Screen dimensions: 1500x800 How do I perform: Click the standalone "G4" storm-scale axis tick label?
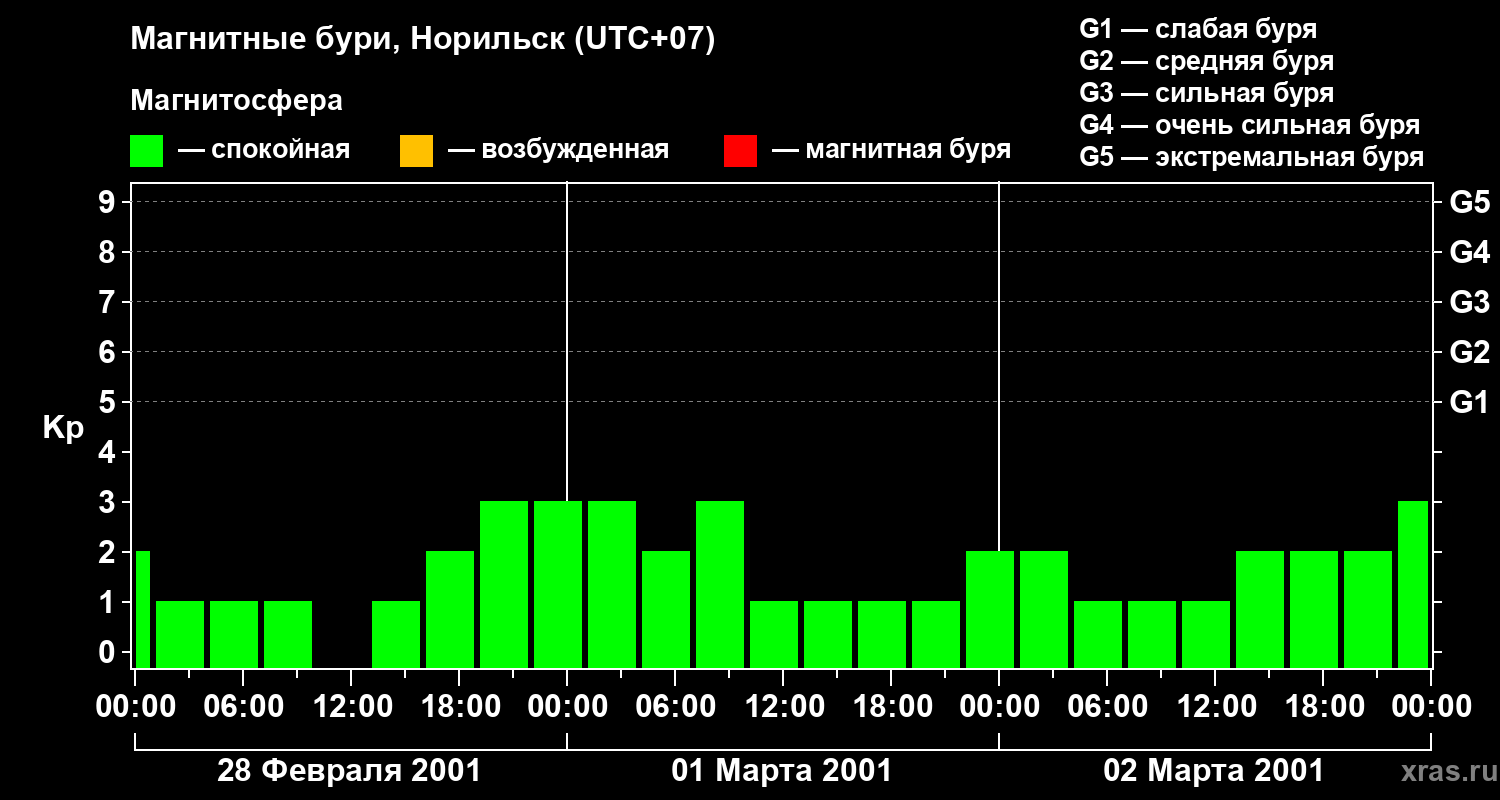1469,252
